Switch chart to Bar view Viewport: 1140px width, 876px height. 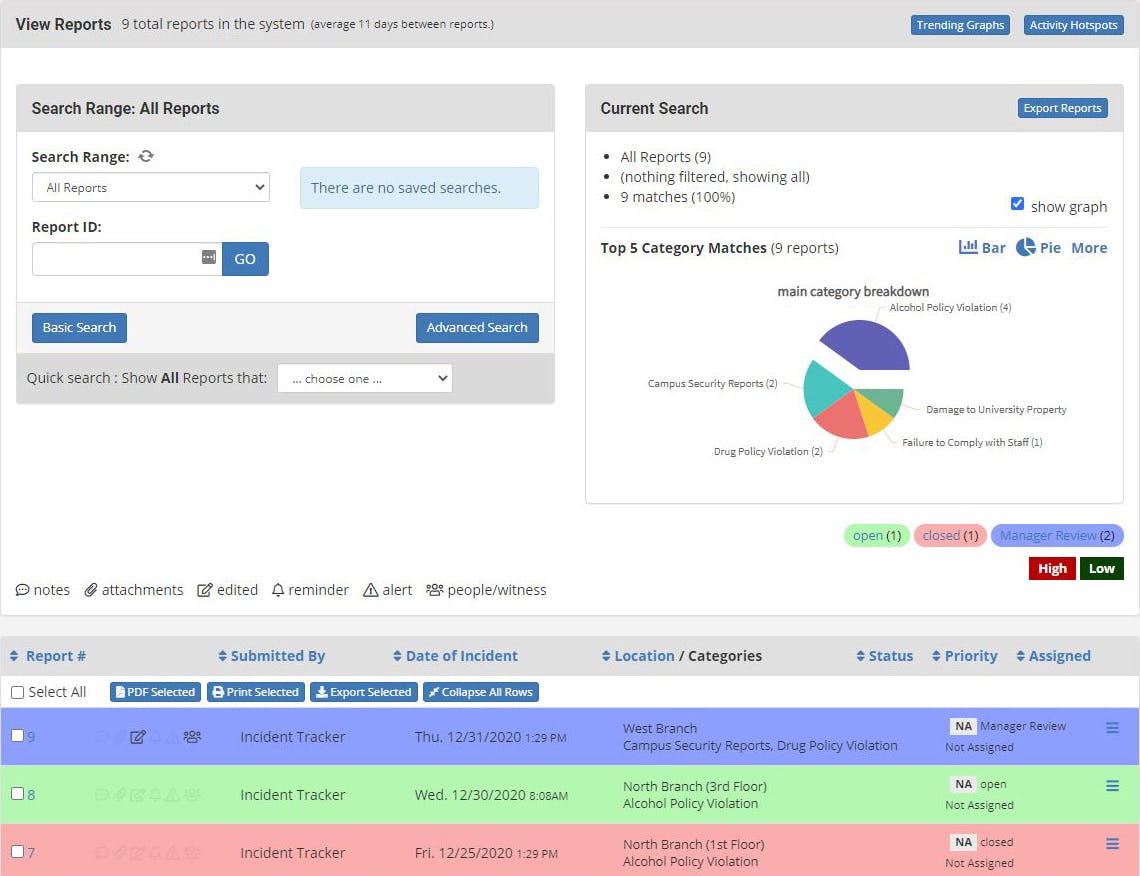tap(982, 248)
